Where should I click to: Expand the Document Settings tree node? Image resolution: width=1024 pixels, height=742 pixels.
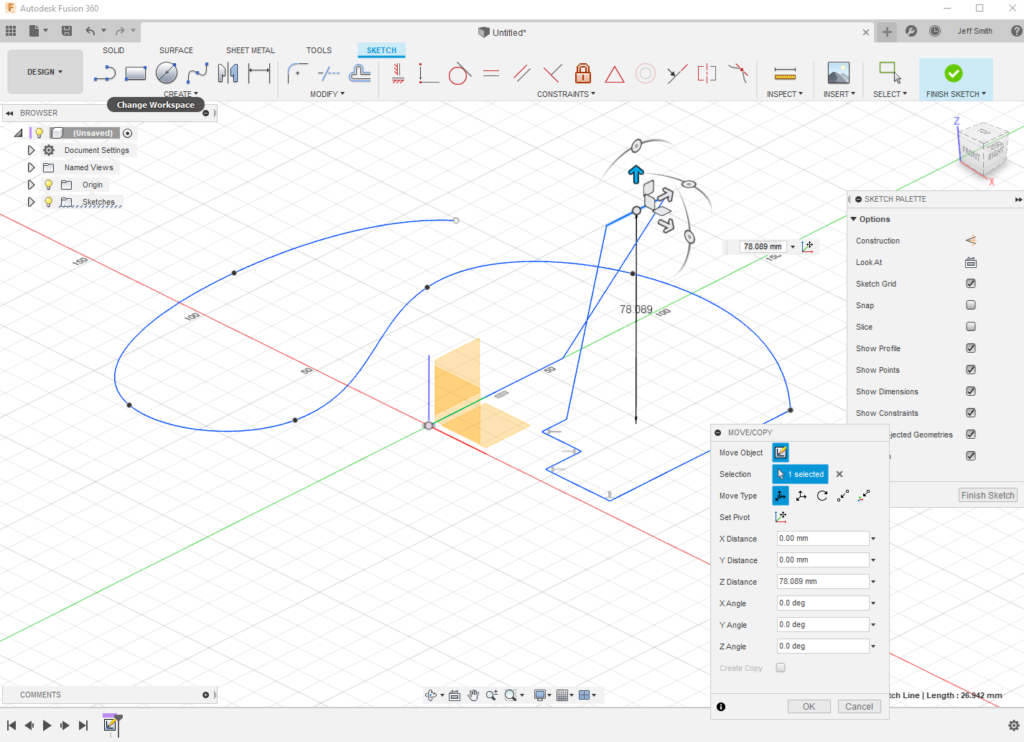(31, 150)
